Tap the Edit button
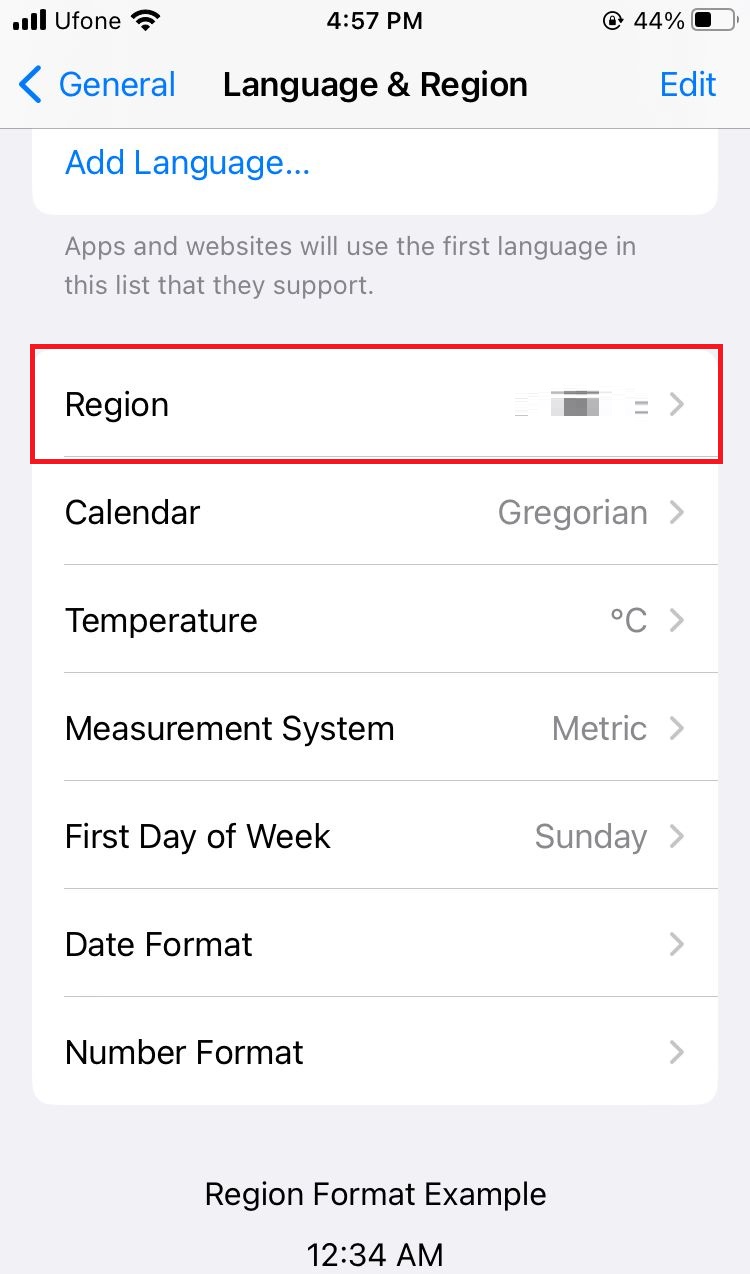 (x=688, y=85)
